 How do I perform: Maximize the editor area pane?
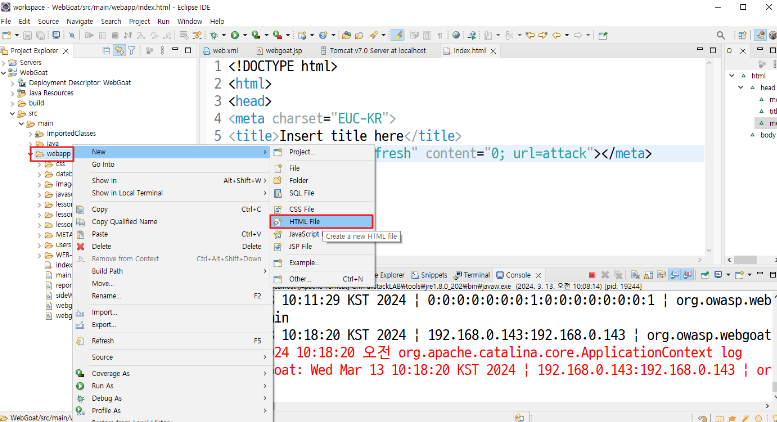point(713,51)
